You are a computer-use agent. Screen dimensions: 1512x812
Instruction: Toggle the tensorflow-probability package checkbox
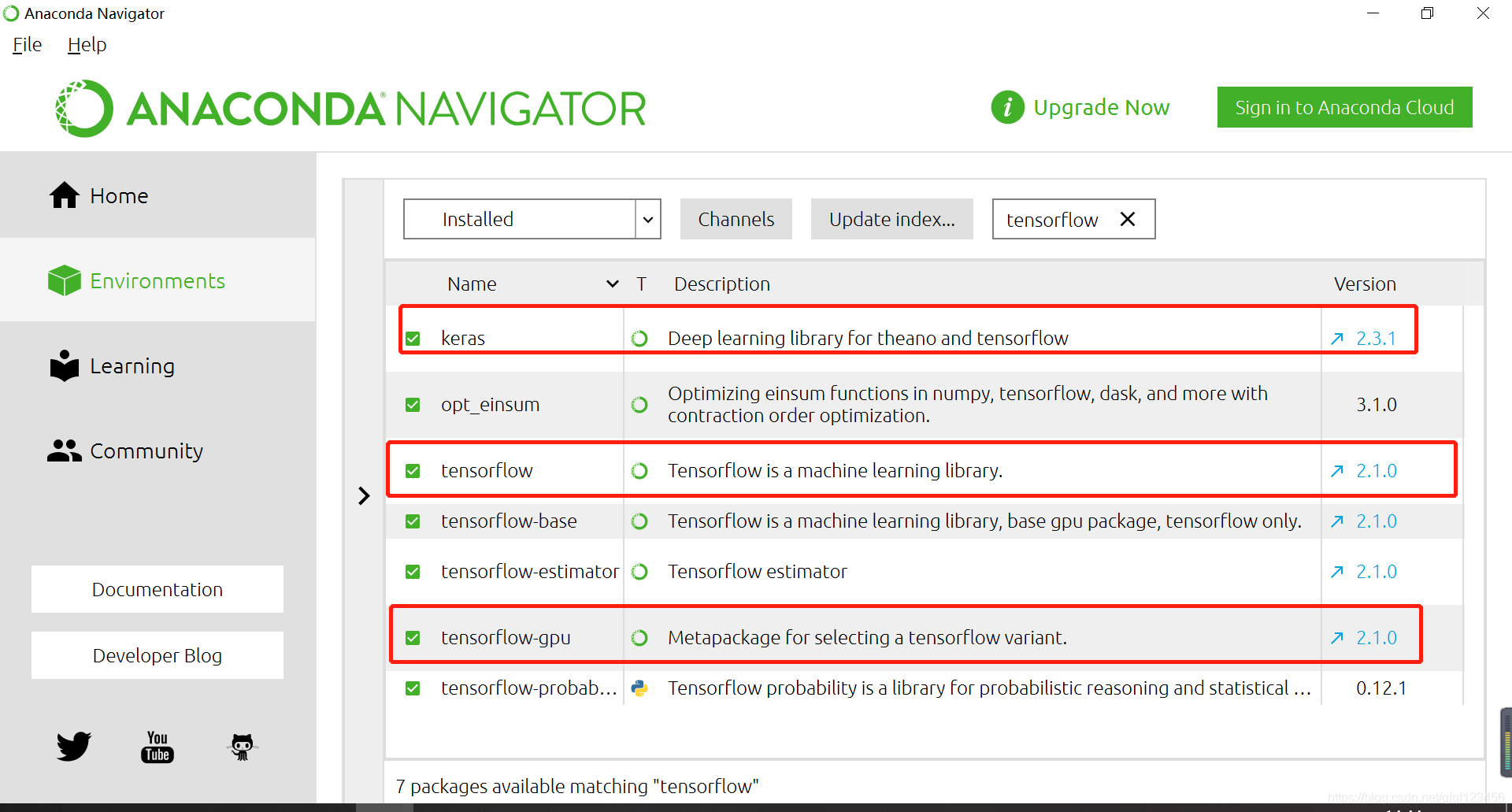pyautogui.click(x=413, y=688)
